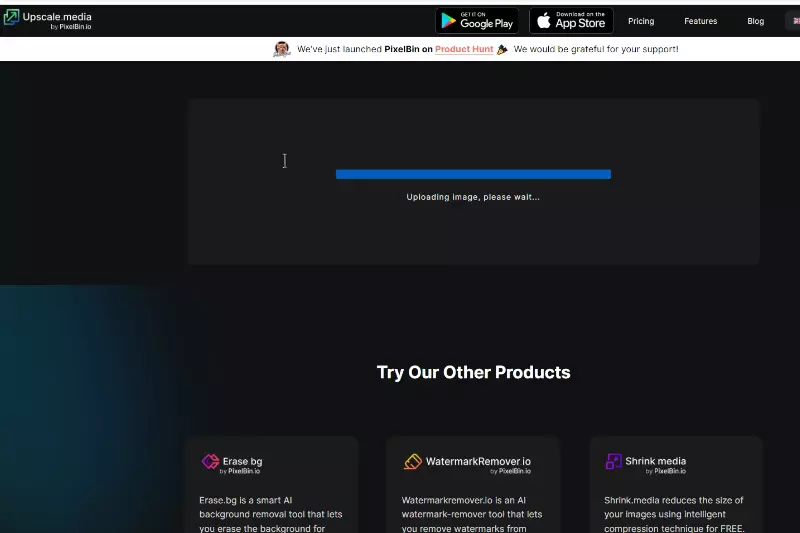Click the party popper emoji in banner
The height and width of the screenshot is (533, 800).
[502, 49]
